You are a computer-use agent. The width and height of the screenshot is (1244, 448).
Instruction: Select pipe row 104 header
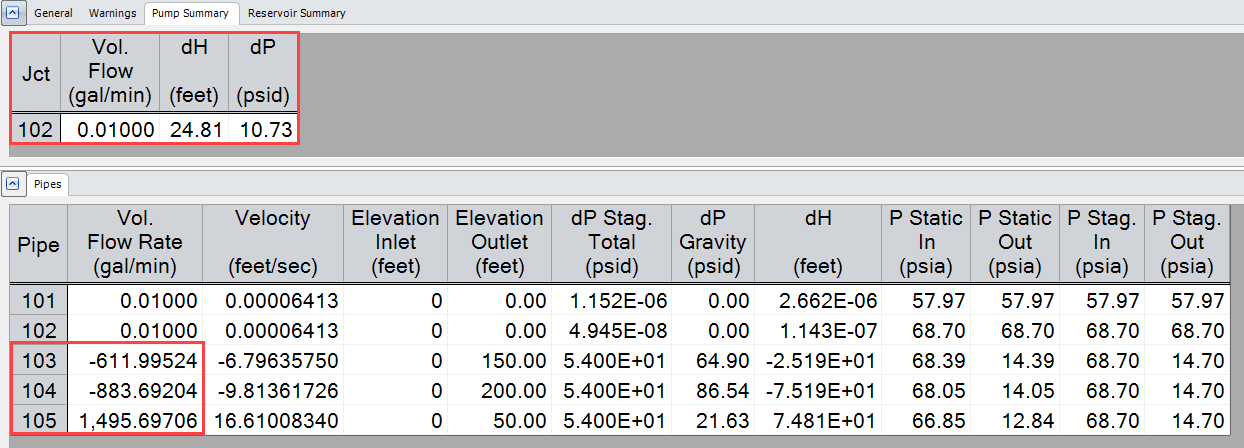(39, 390)
